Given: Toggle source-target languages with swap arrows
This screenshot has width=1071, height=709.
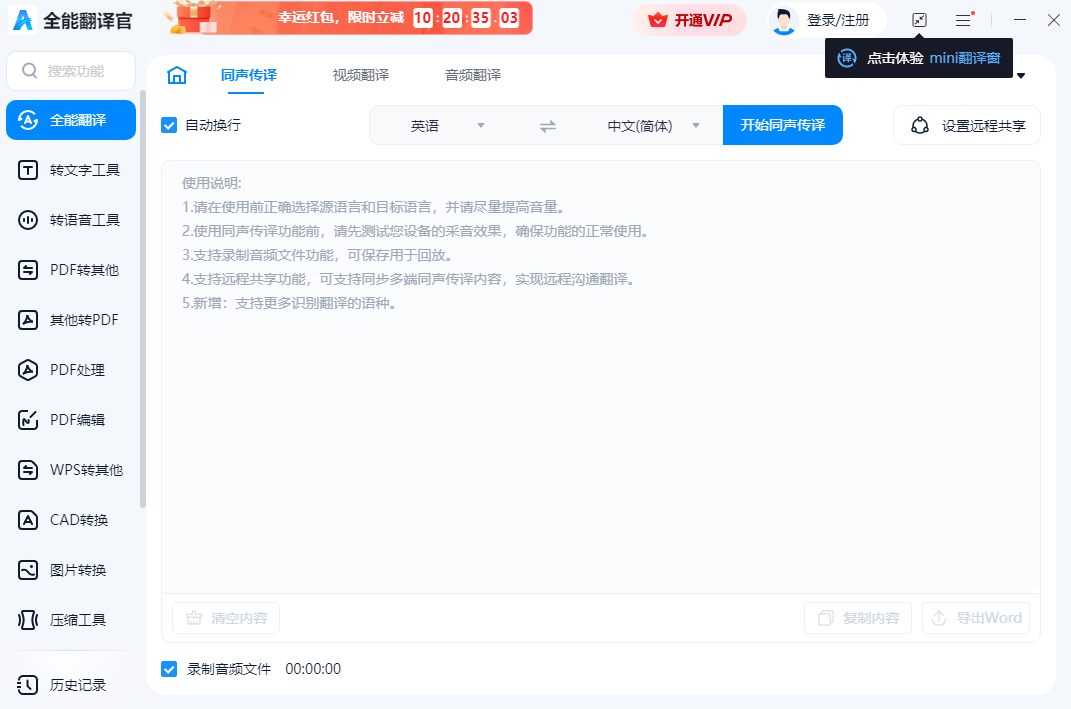Looking at the screenshot, I should [546, 125].
